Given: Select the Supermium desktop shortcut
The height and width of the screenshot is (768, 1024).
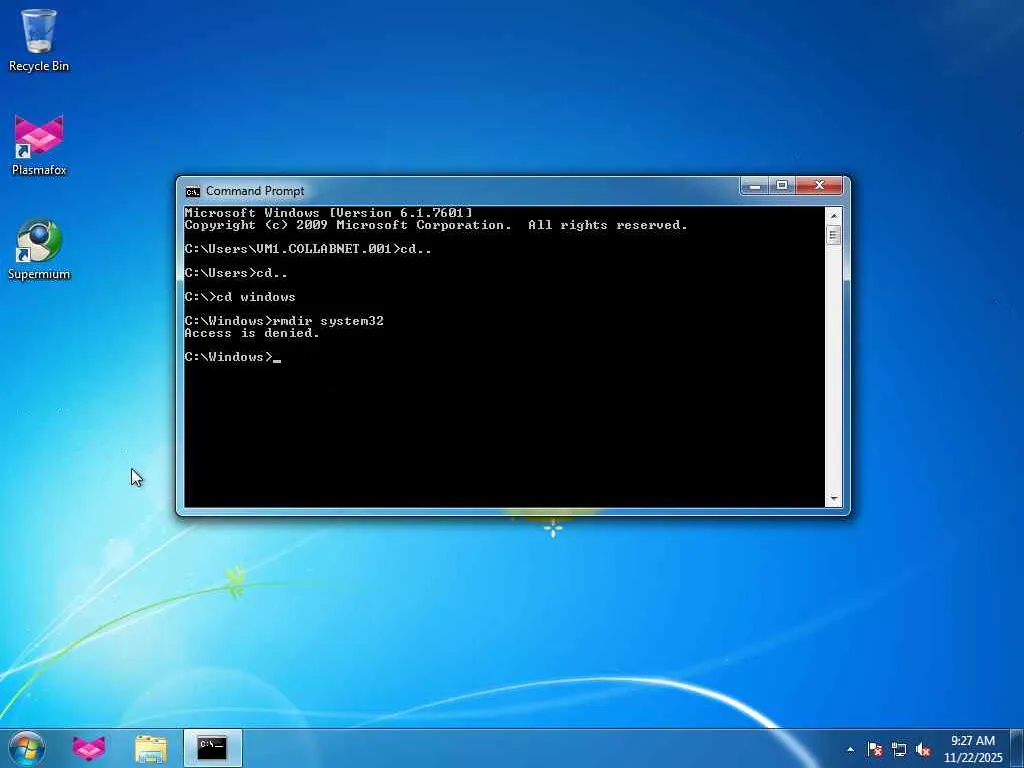Looking at the screenshot, I should 39,249.
